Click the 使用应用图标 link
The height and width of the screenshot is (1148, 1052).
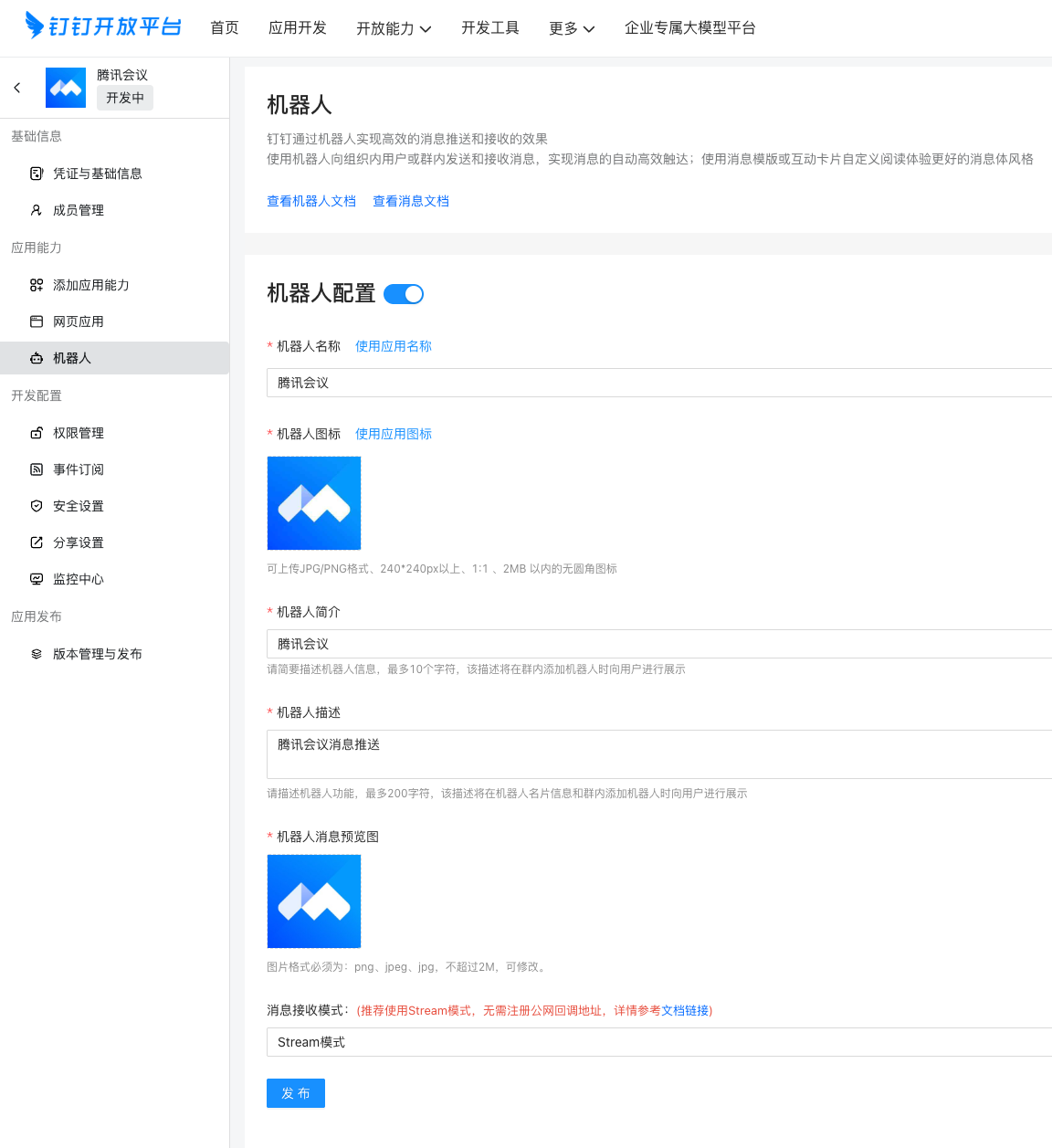(394, 434)
